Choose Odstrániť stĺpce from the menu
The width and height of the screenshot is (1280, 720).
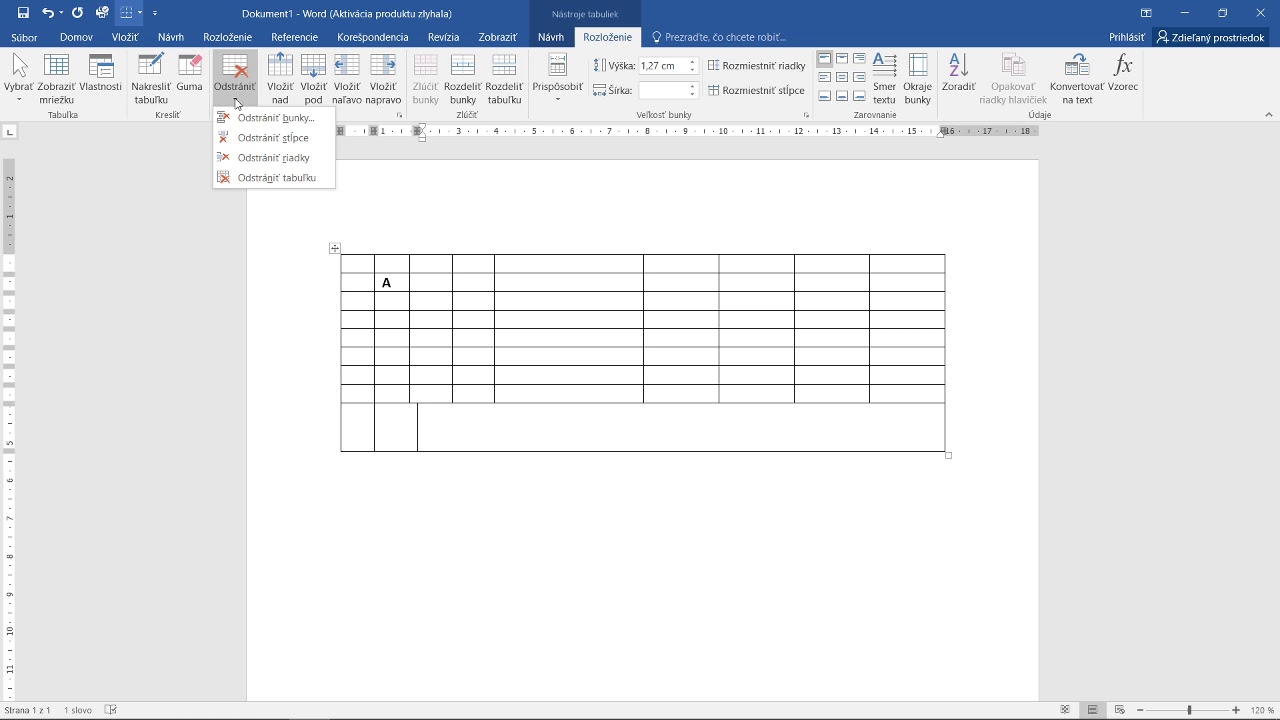click(x=274, y=138)
